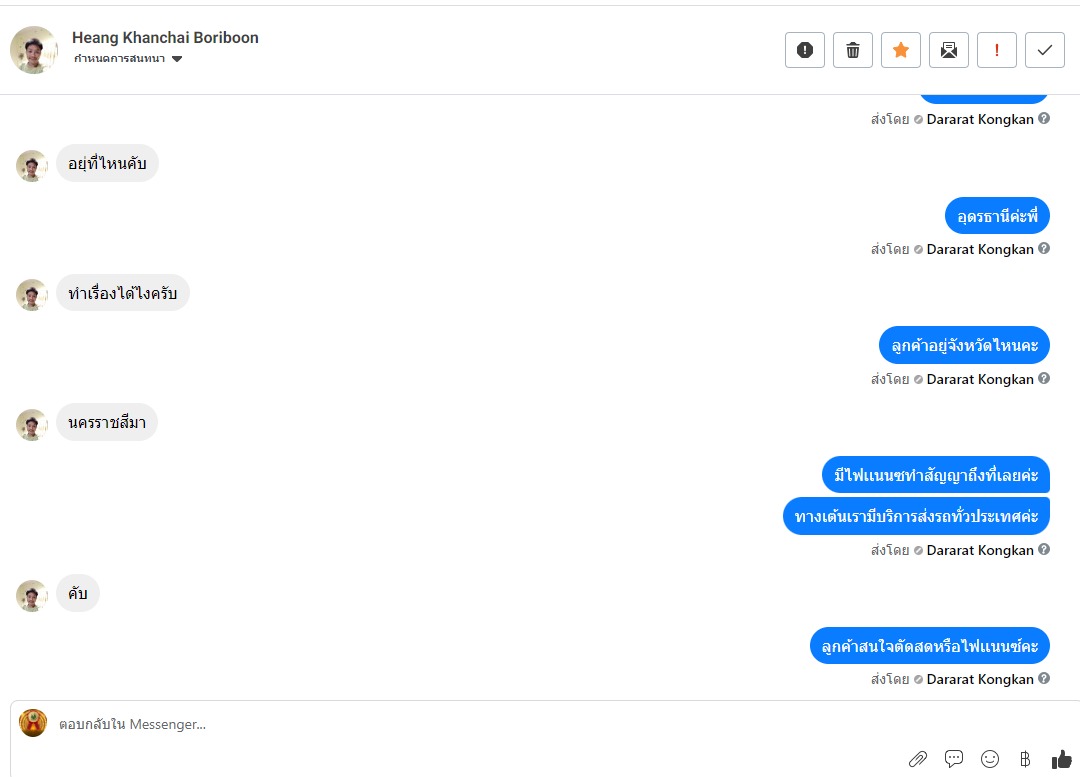Delete conversation using the trash icon
Viewport: 1080px width, 777px height.
click(853, 50)
